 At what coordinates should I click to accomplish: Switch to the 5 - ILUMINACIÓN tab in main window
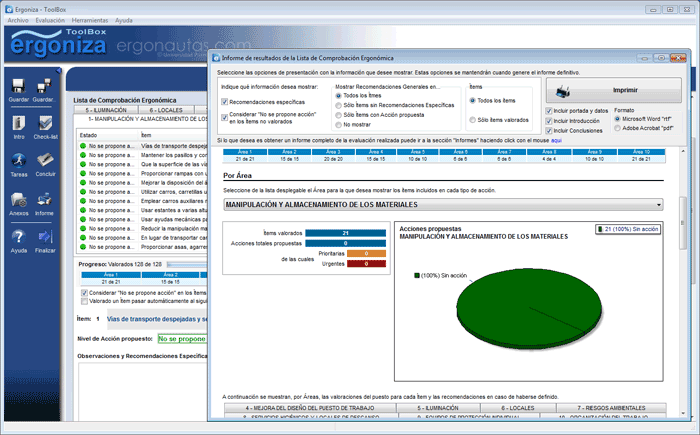coord(107,110)
